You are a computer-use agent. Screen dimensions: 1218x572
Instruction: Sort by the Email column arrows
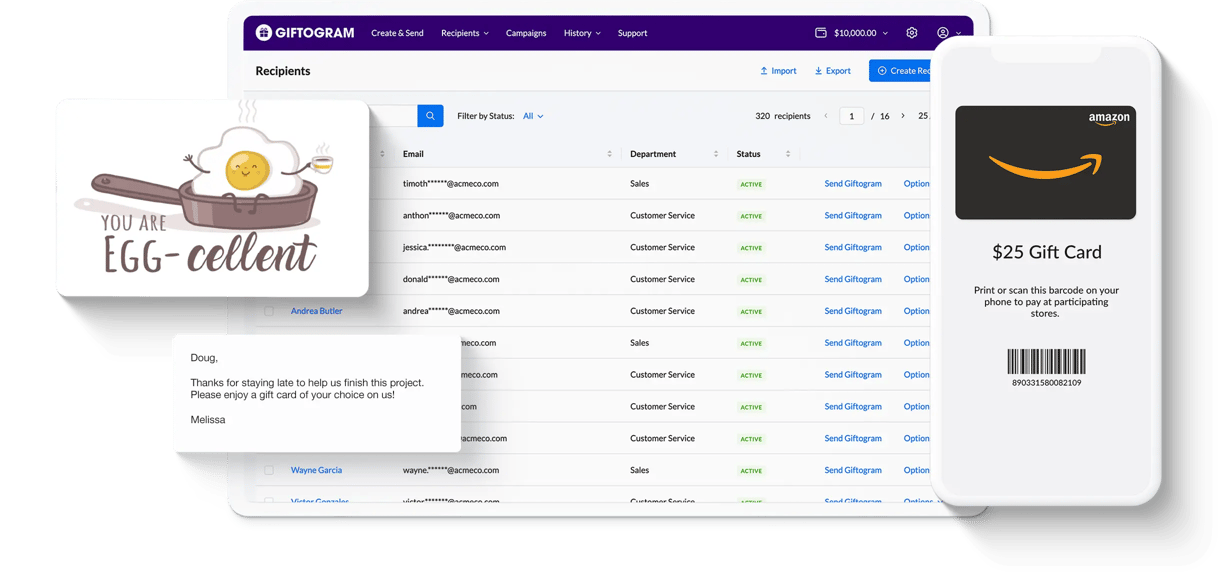click(x=610, y=154)
